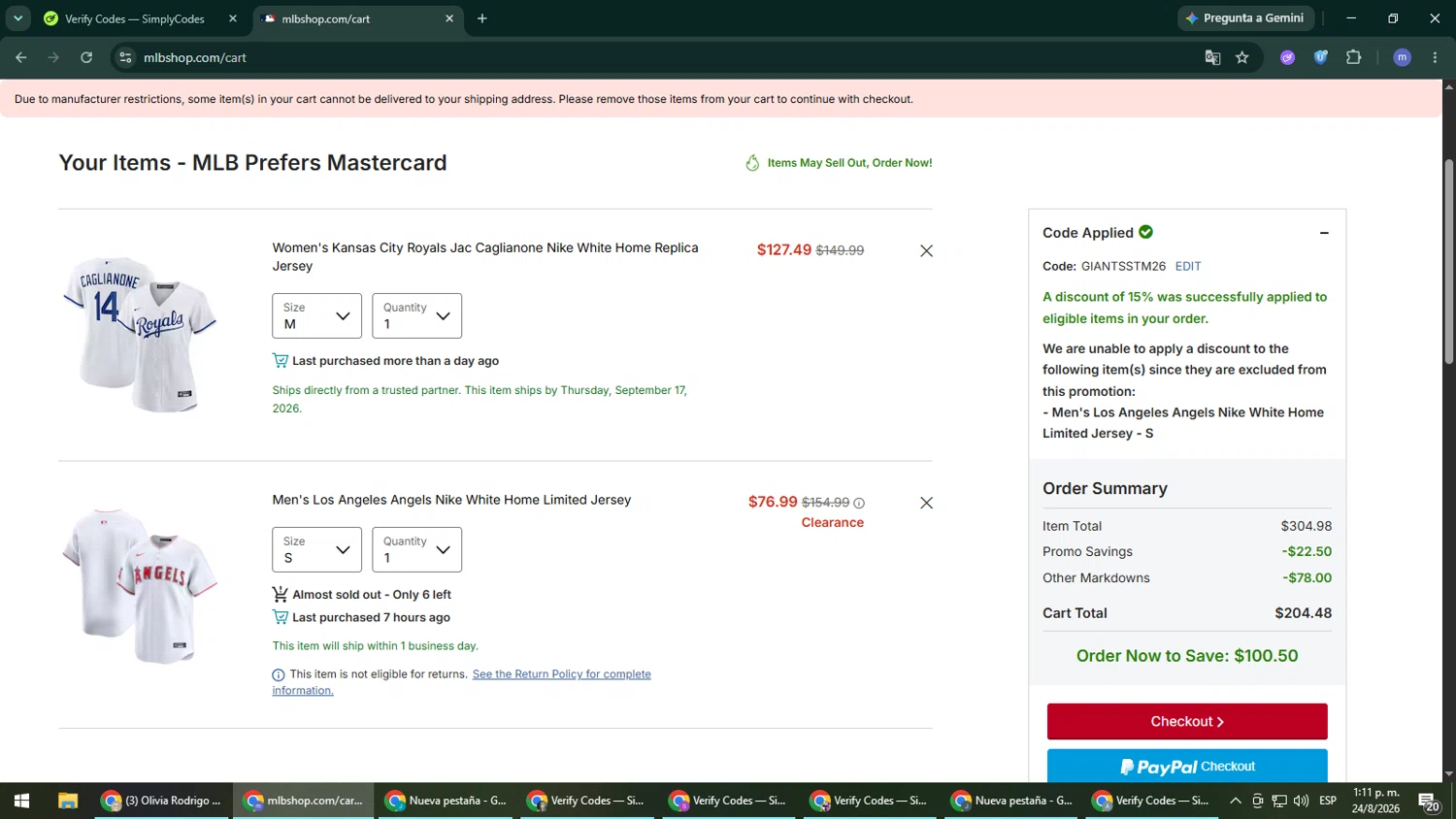Collapse the Code Applied panel

pyautogui.click(x=1324, y=233)
